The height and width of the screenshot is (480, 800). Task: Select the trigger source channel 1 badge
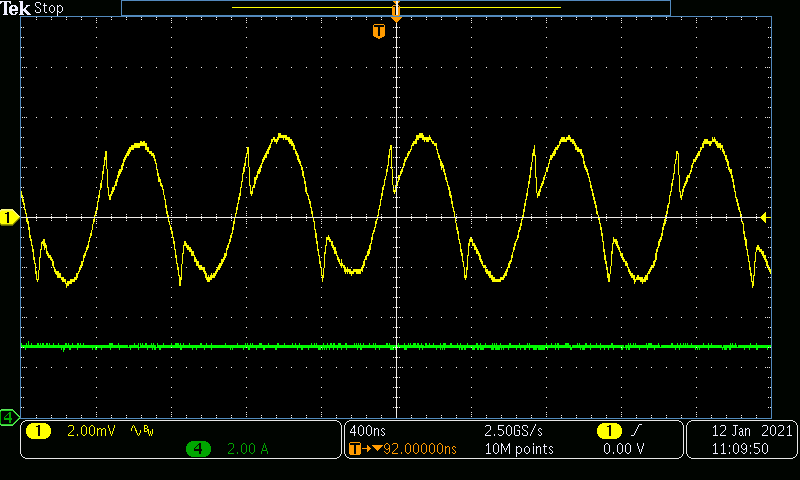(x=608, y=431)
